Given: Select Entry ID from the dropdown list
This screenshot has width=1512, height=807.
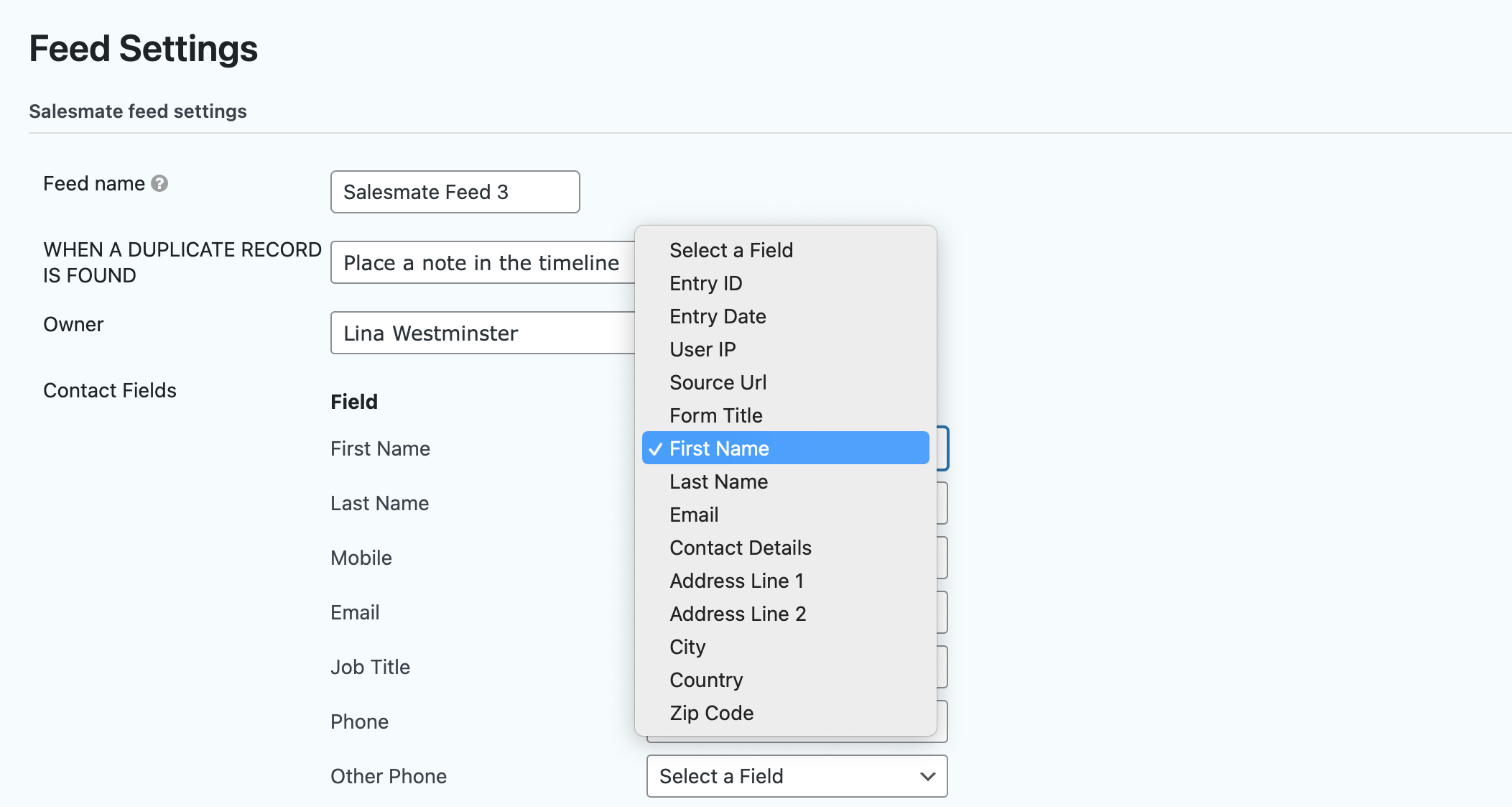Looking at the screenshot, I should pos(785,283).
